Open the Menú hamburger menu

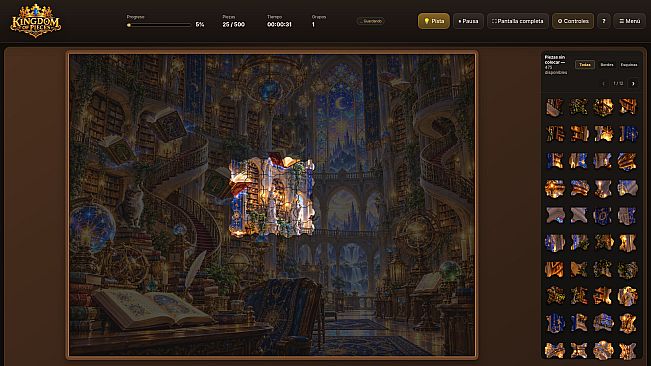point(629,21)
